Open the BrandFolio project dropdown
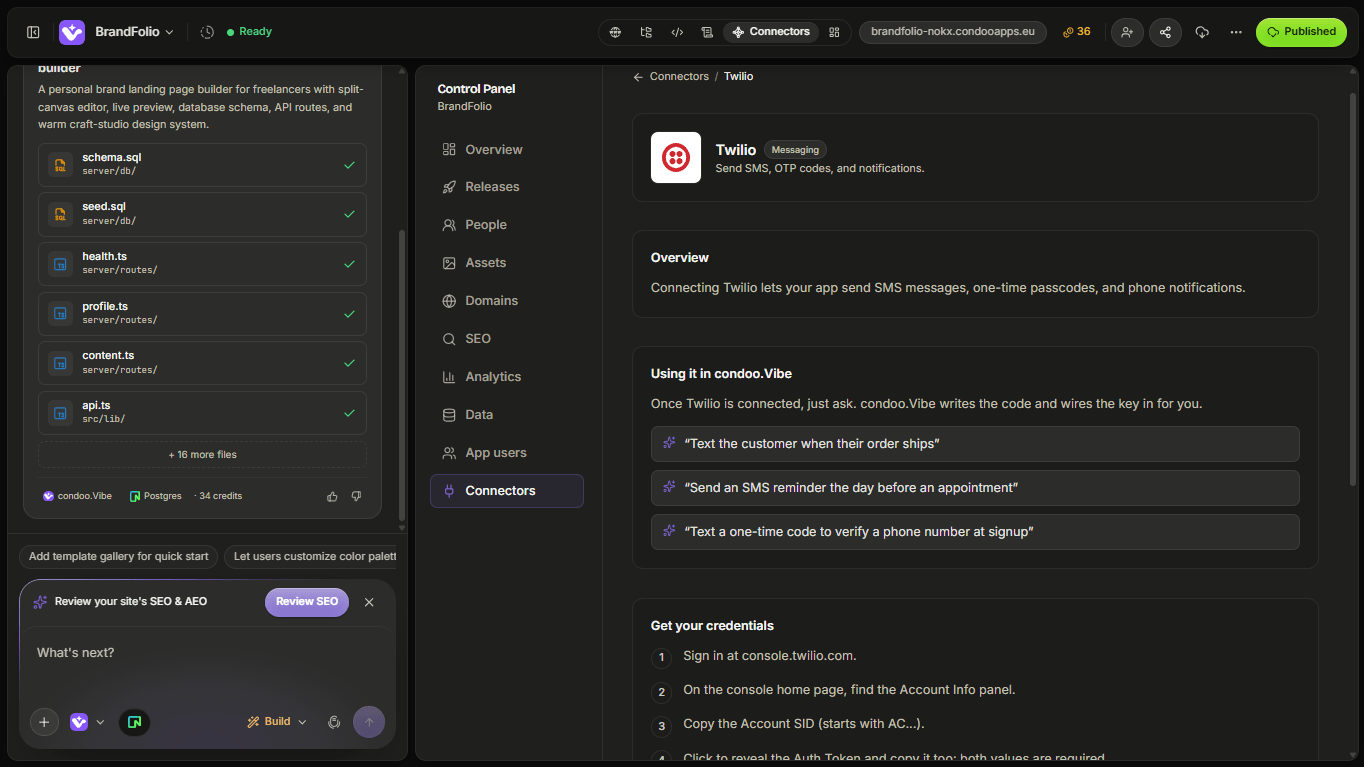 tap(134, 32)
